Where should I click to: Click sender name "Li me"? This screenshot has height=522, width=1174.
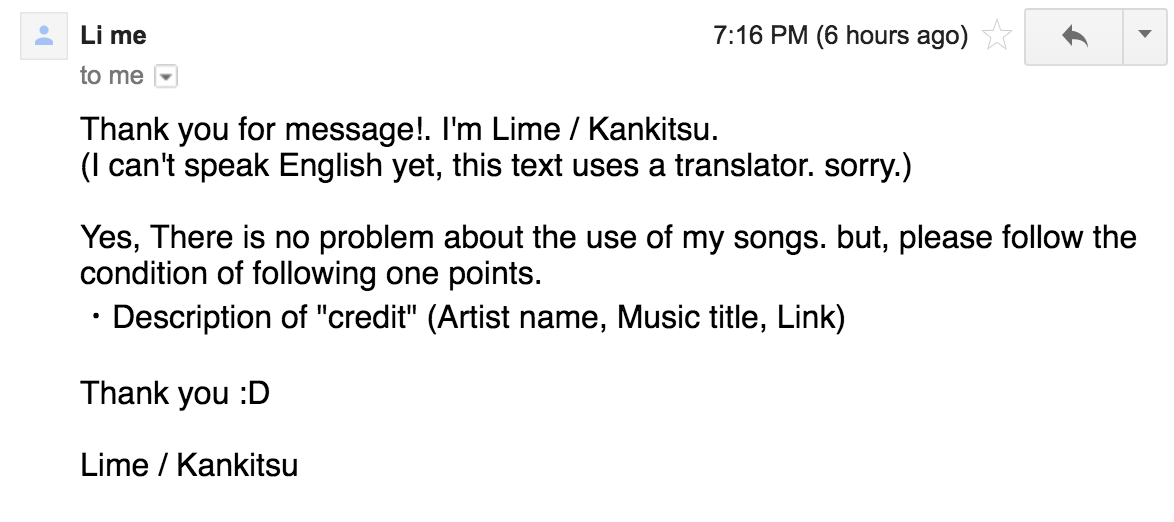tap(113, 36)
